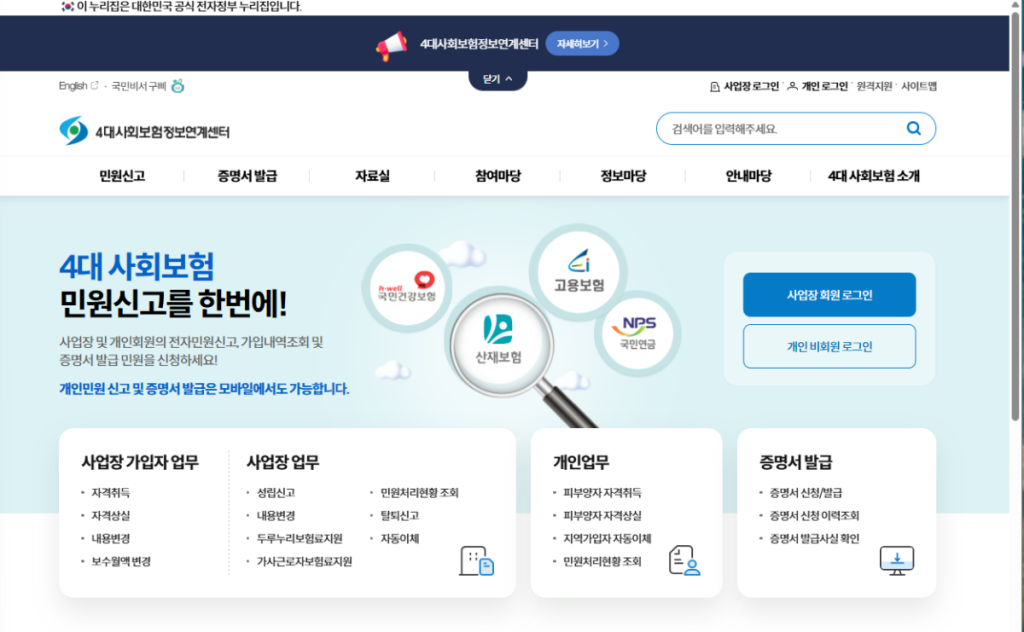
Task: Click the 증명서 발급 card heading
Action: pos(795,462)
